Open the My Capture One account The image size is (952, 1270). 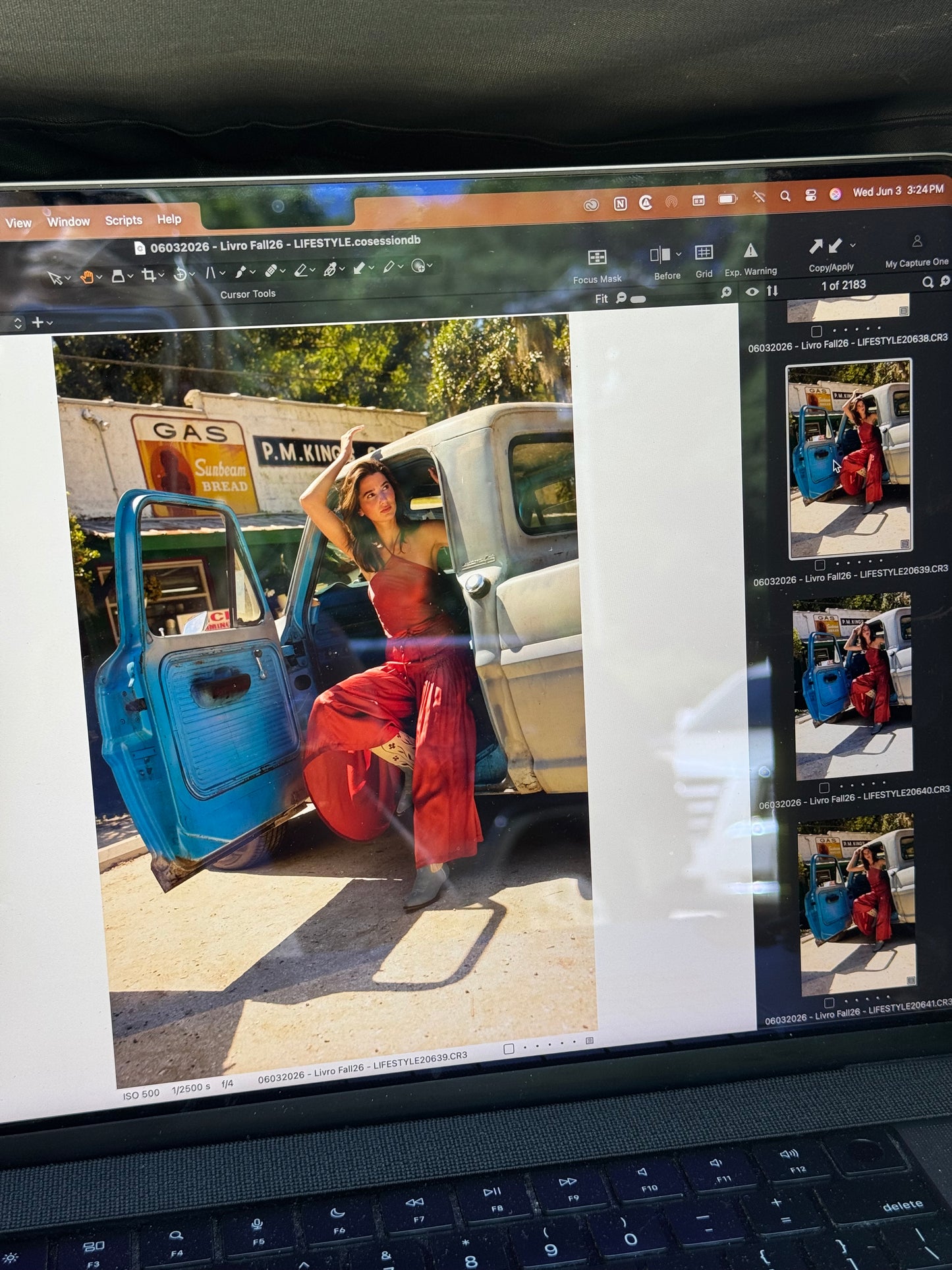point(916,241)
